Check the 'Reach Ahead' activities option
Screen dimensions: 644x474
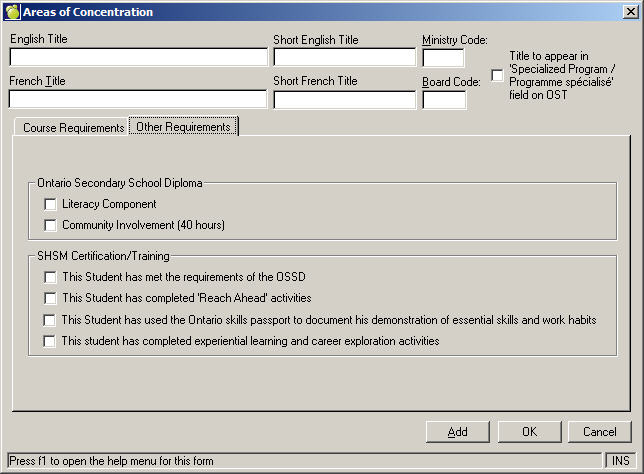click(x=51, y=298)
